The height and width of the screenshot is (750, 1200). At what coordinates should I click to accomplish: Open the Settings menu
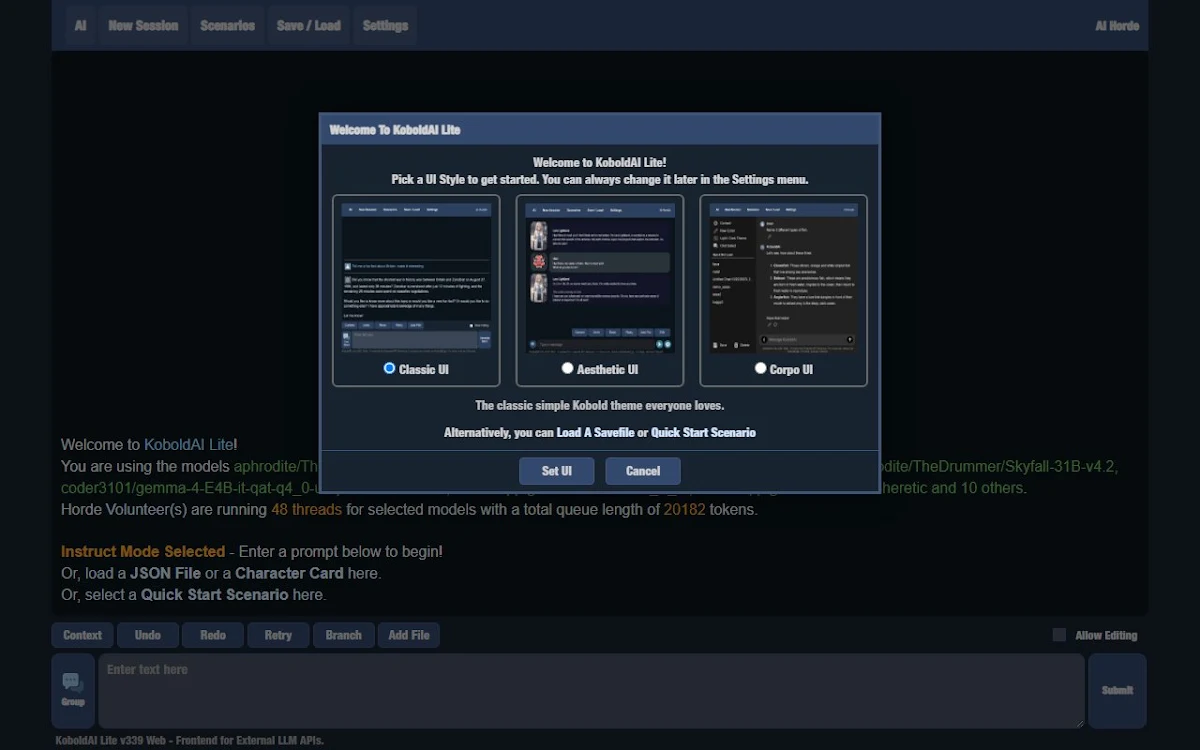[x=385, y=25]
